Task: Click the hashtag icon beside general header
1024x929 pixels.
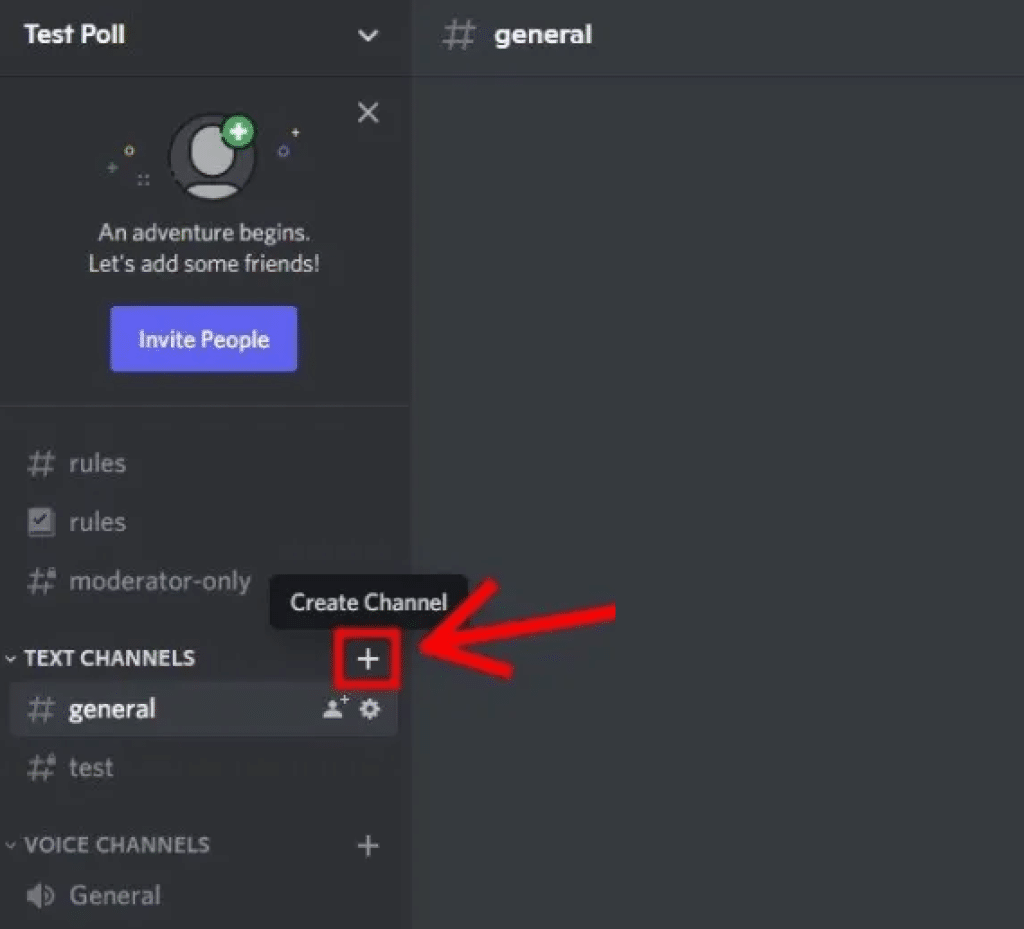Action: 458,35
